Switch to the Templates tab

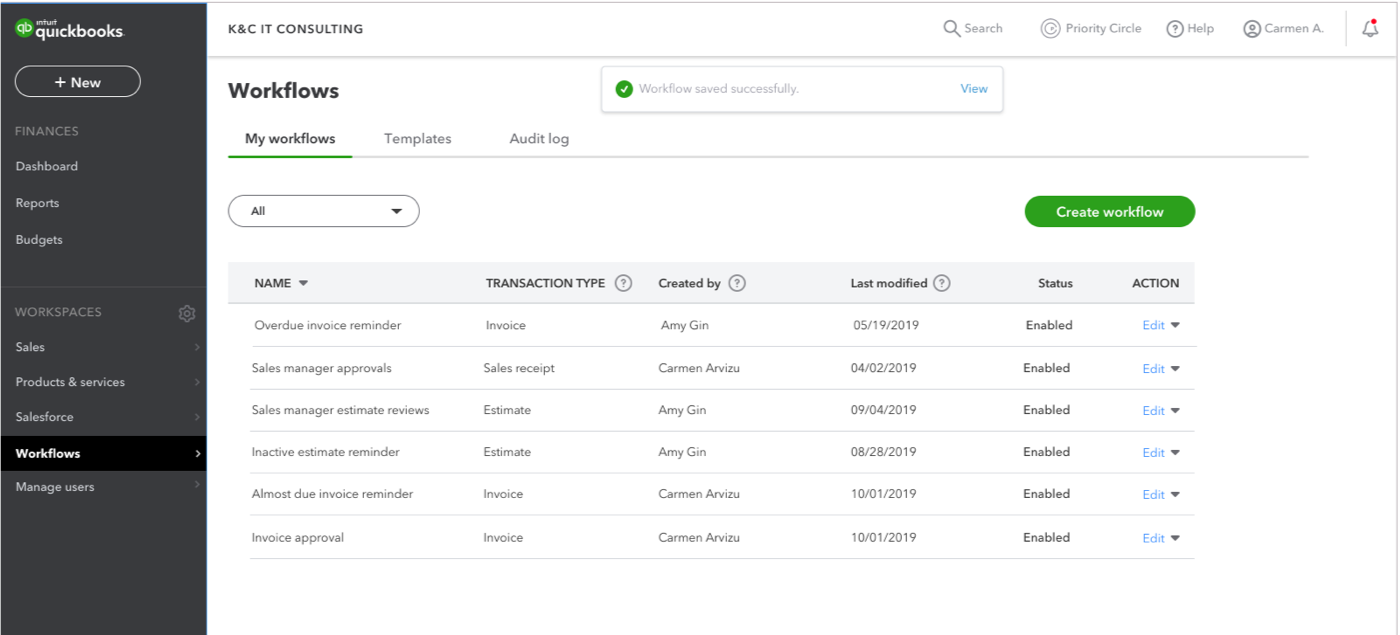click(x=417, y=139)
